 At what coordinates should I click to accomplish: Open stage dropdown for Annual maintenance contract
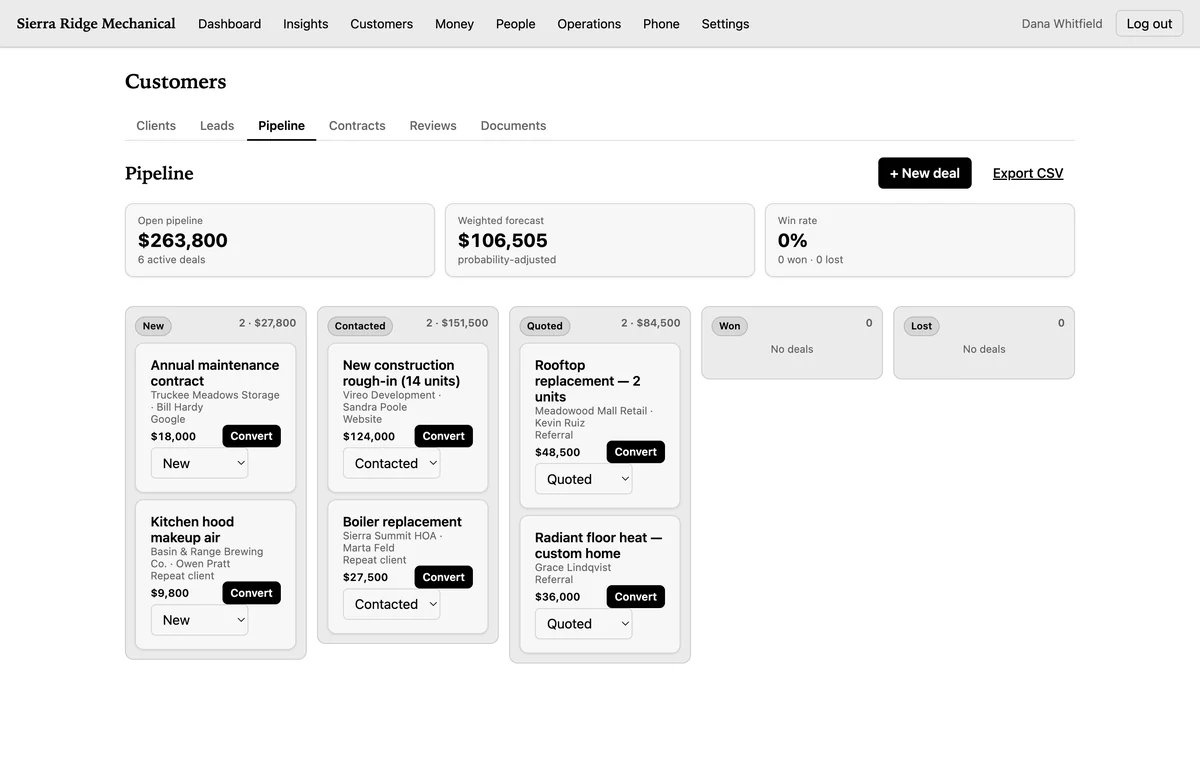tap(199, 463)
